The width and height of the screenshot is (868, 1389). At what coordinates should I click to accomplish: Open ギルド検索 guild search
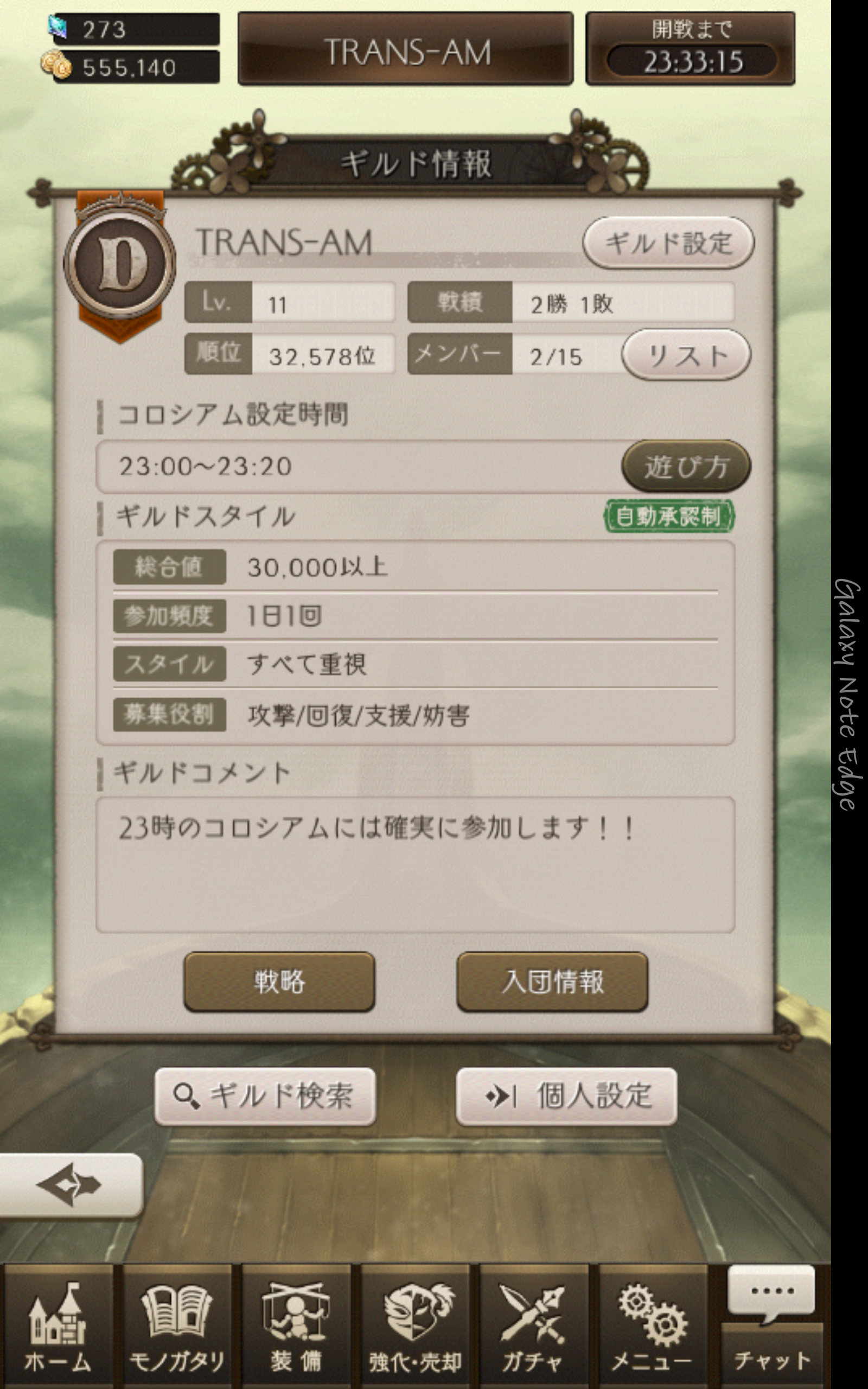[265, 1096]
